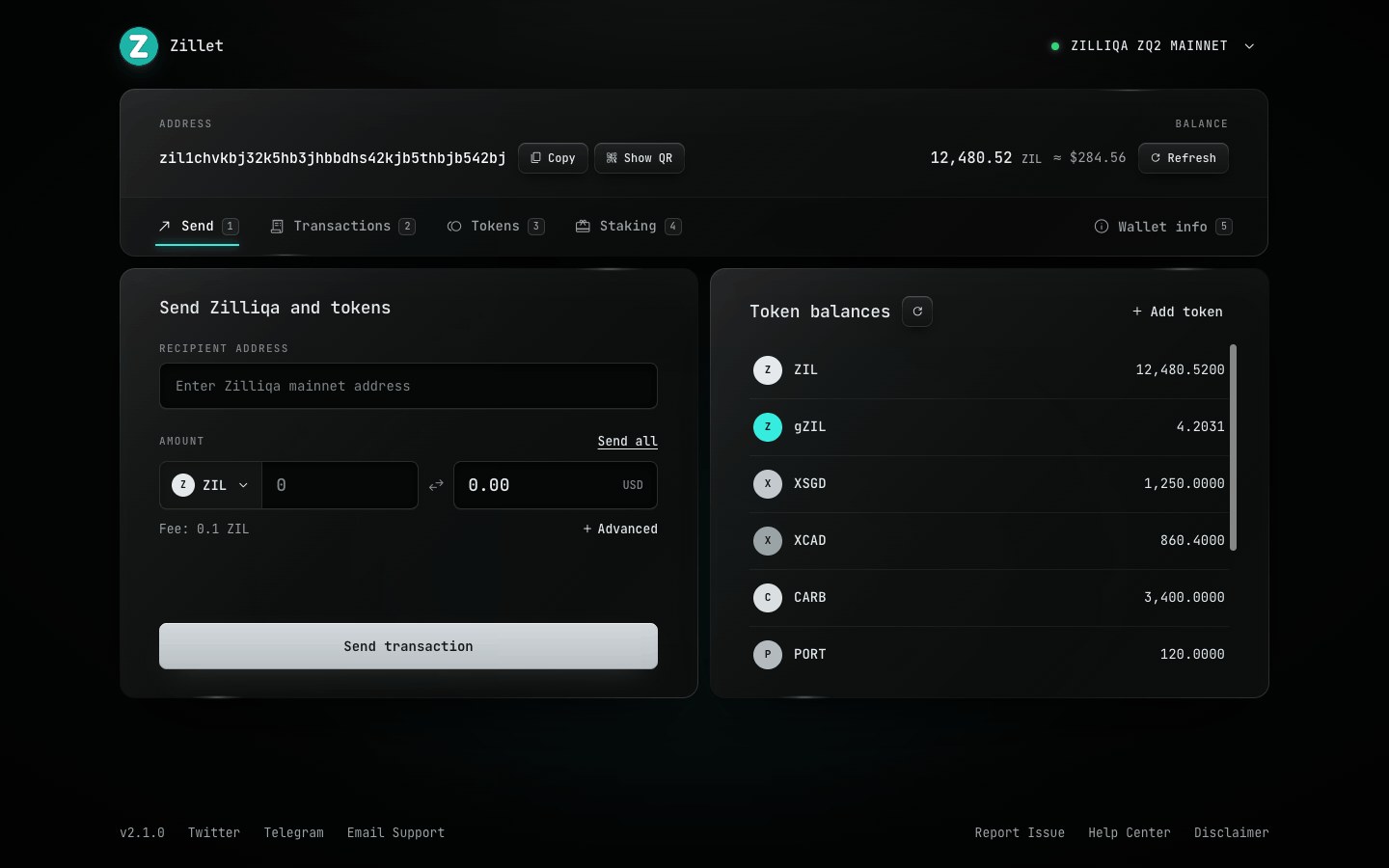Click the USD amount field
Screen dimensions: 1389x868
point(556,485)
